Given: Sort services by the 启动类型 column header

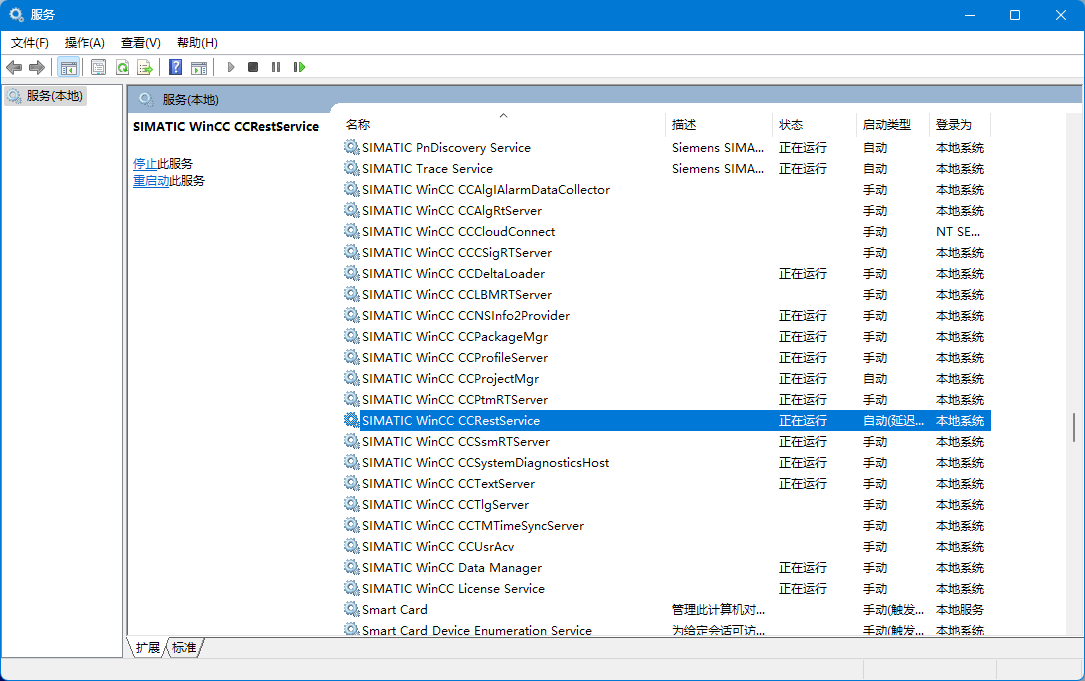Looking at the screenshot, I should pos(893,125).
